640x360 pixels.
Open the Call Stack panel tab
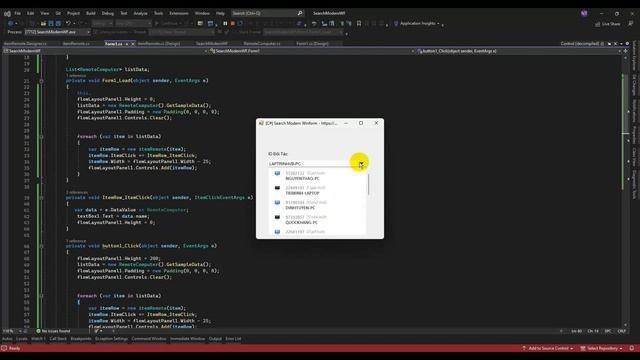[x=58, y=339]
